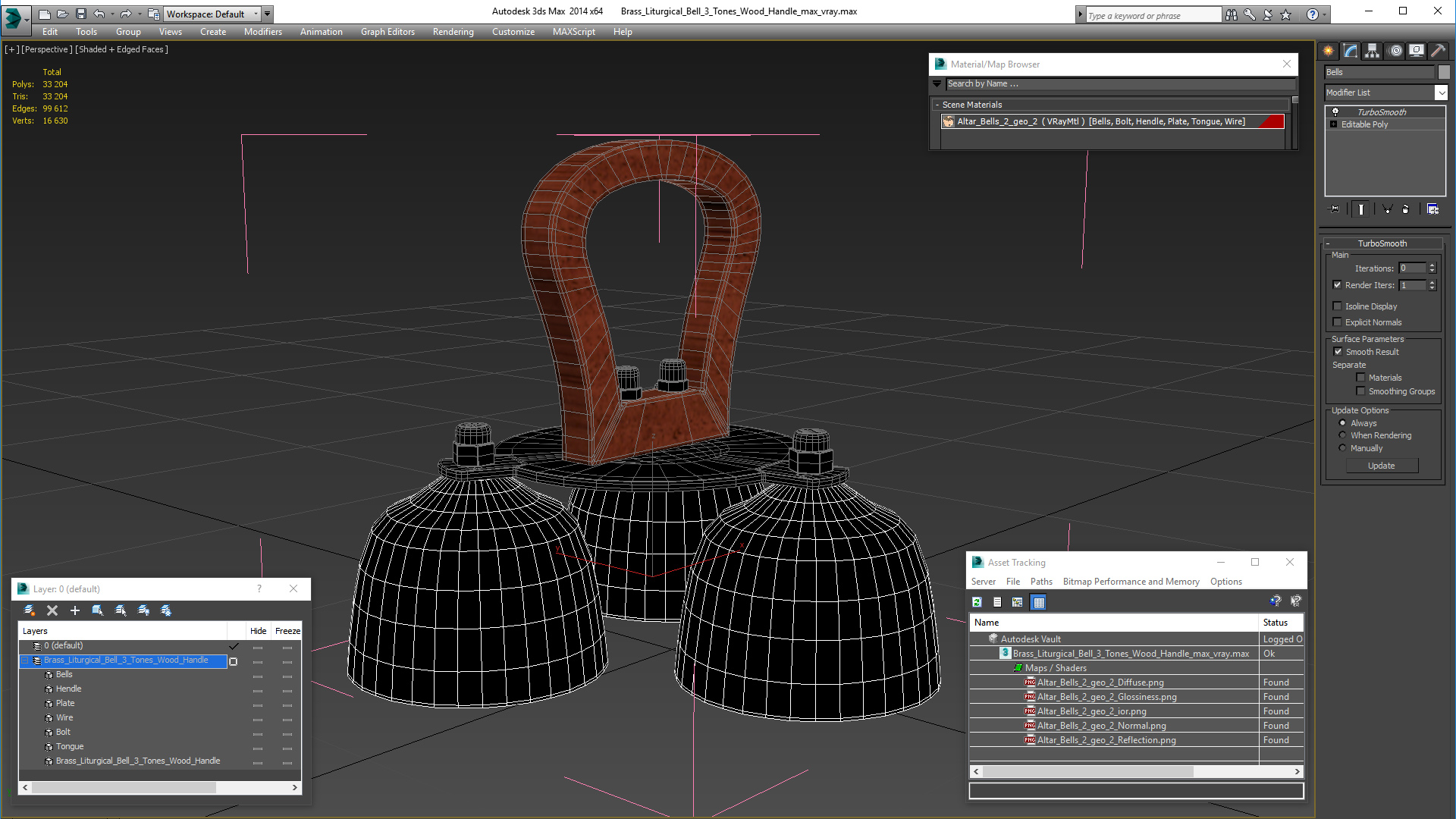
Task: Open the Motion panel tab
Action: click(x=1395, y=51)
